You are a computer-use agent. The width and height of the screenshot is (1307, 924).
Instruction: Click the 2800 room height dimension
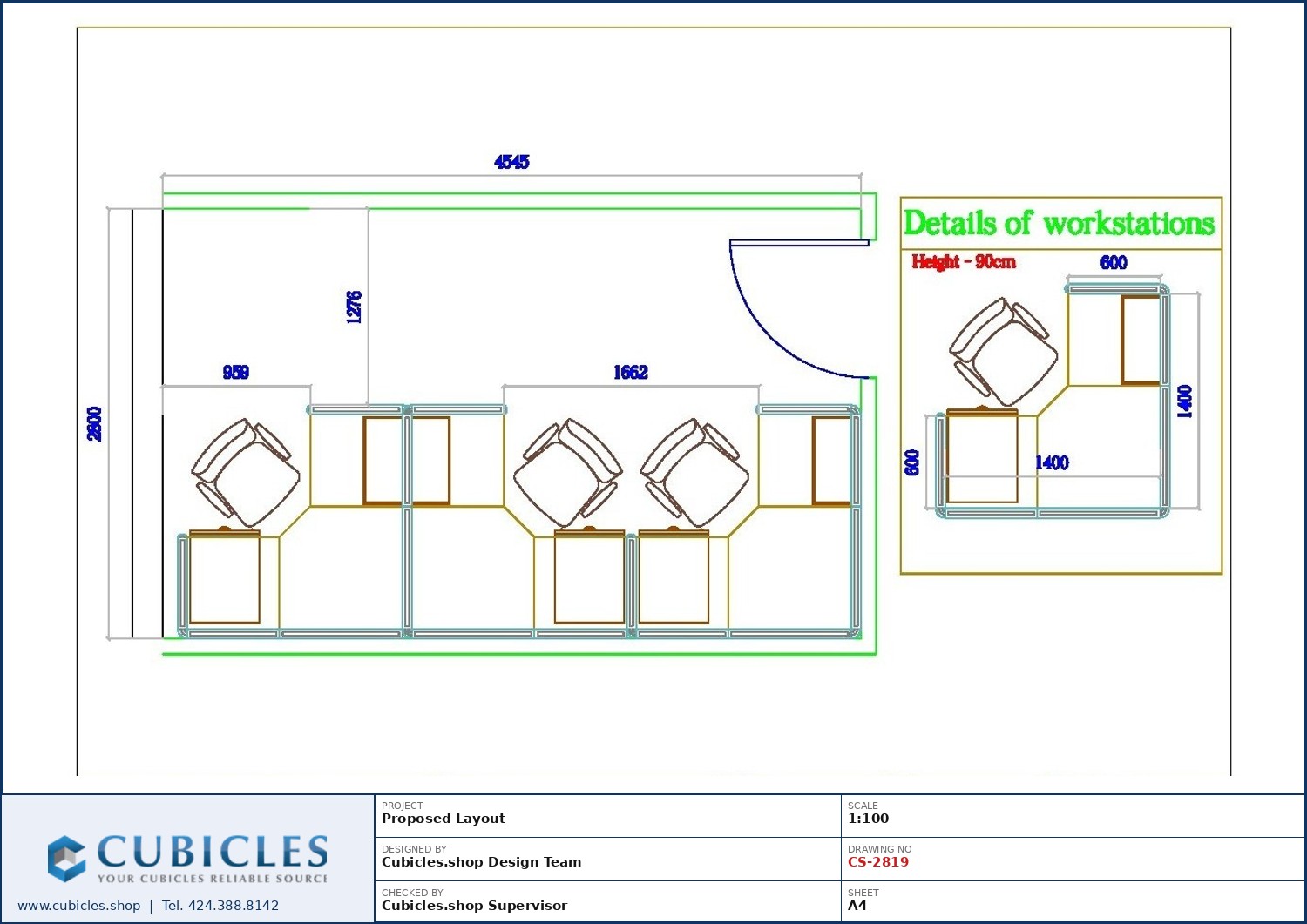point(94,424)
